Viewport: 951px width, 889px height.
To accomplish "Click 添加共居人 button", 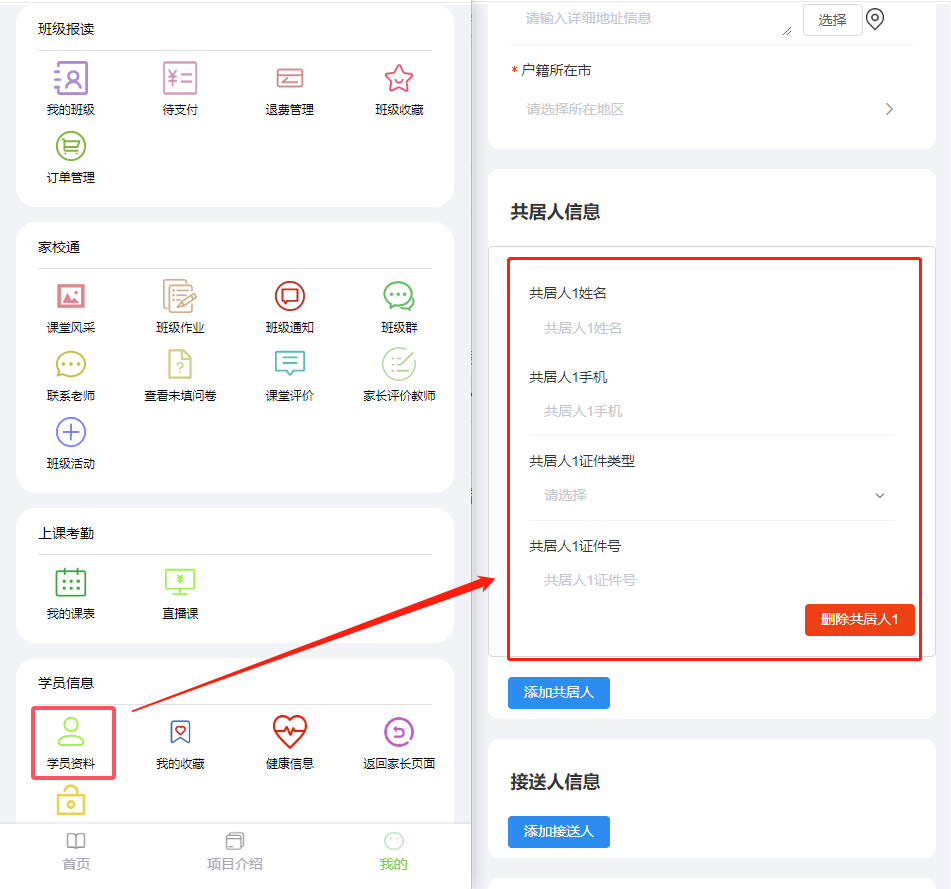I will point(559,693).
